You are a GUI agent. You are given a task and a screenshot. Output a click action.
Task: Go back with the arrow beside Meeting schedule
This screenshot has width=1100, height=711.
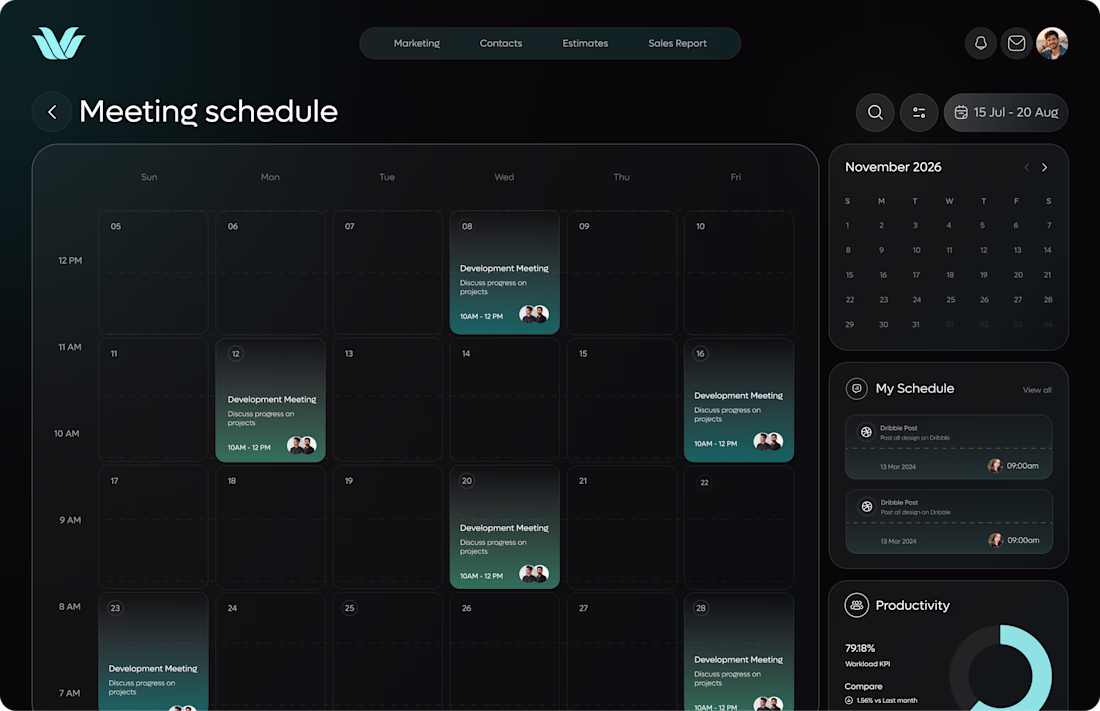pos(52,112)
